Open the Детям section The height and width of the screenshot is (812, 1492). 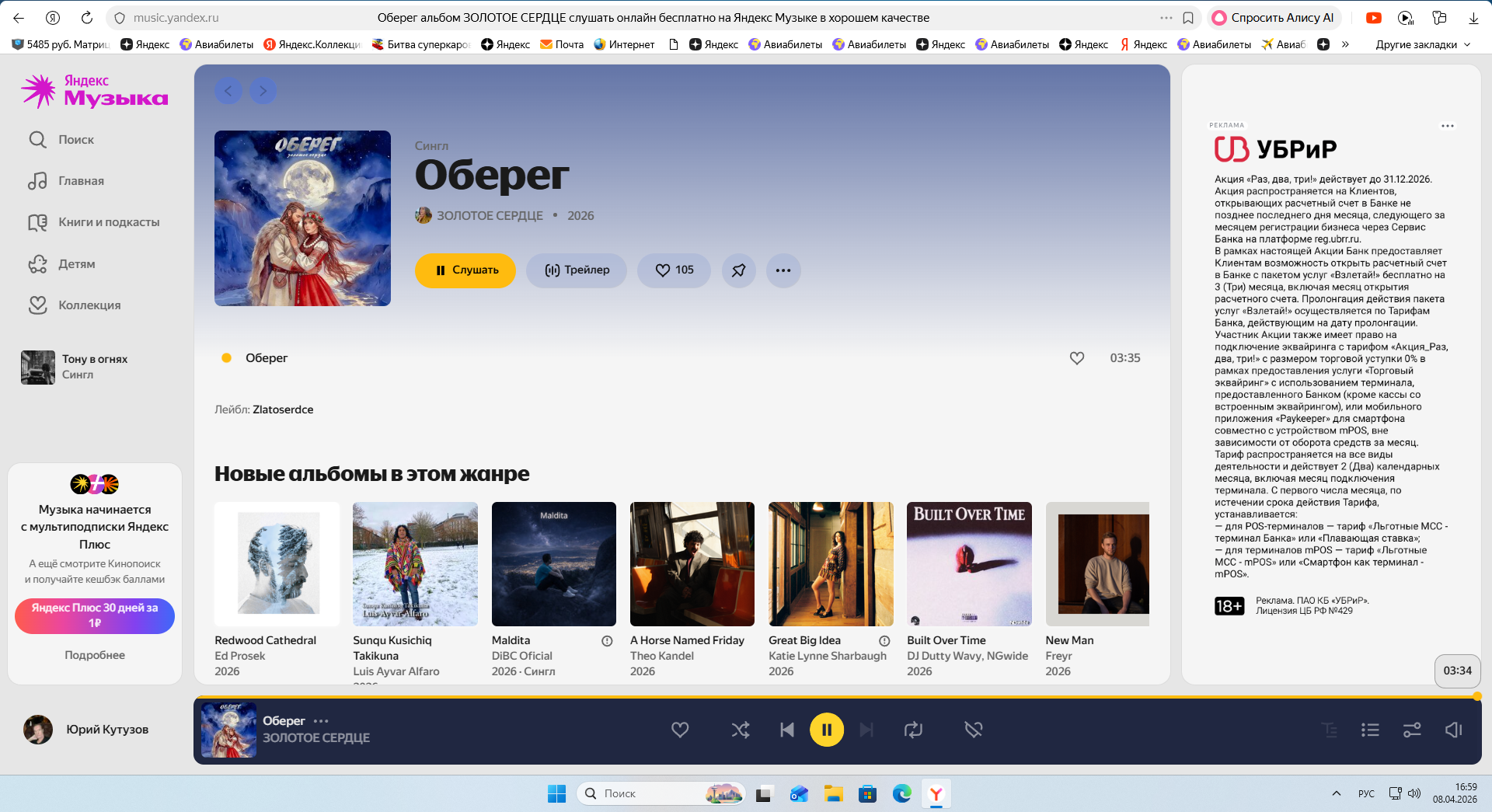(x=62, y=264)
